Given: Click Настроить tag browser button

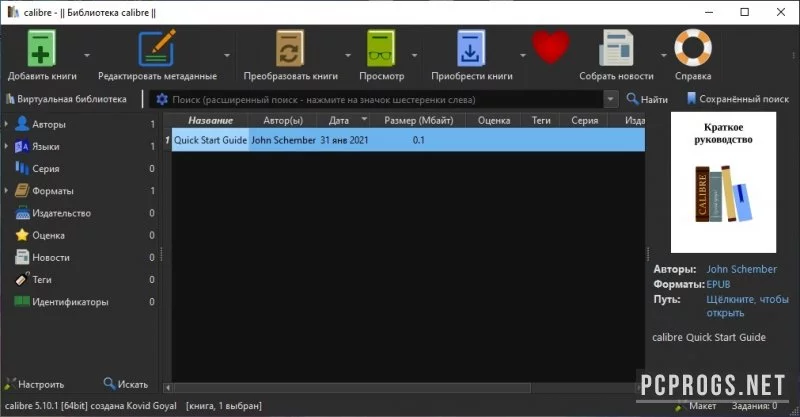Looking at the screenshot, I should (x=35, y=384).
